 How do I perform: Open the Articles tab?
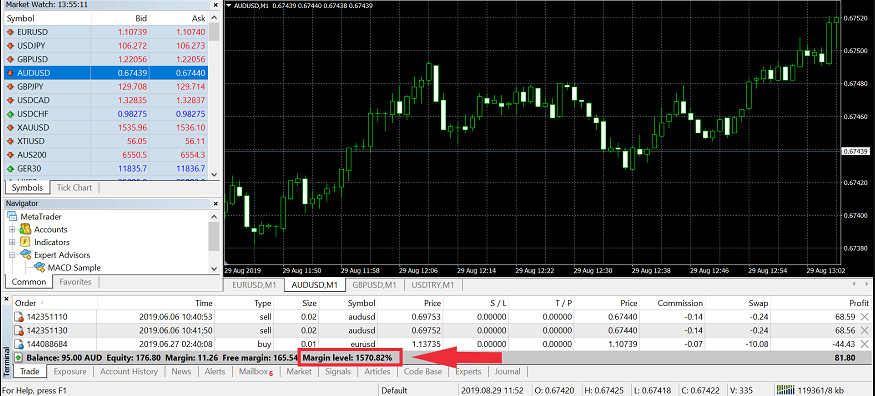point(377,371)
